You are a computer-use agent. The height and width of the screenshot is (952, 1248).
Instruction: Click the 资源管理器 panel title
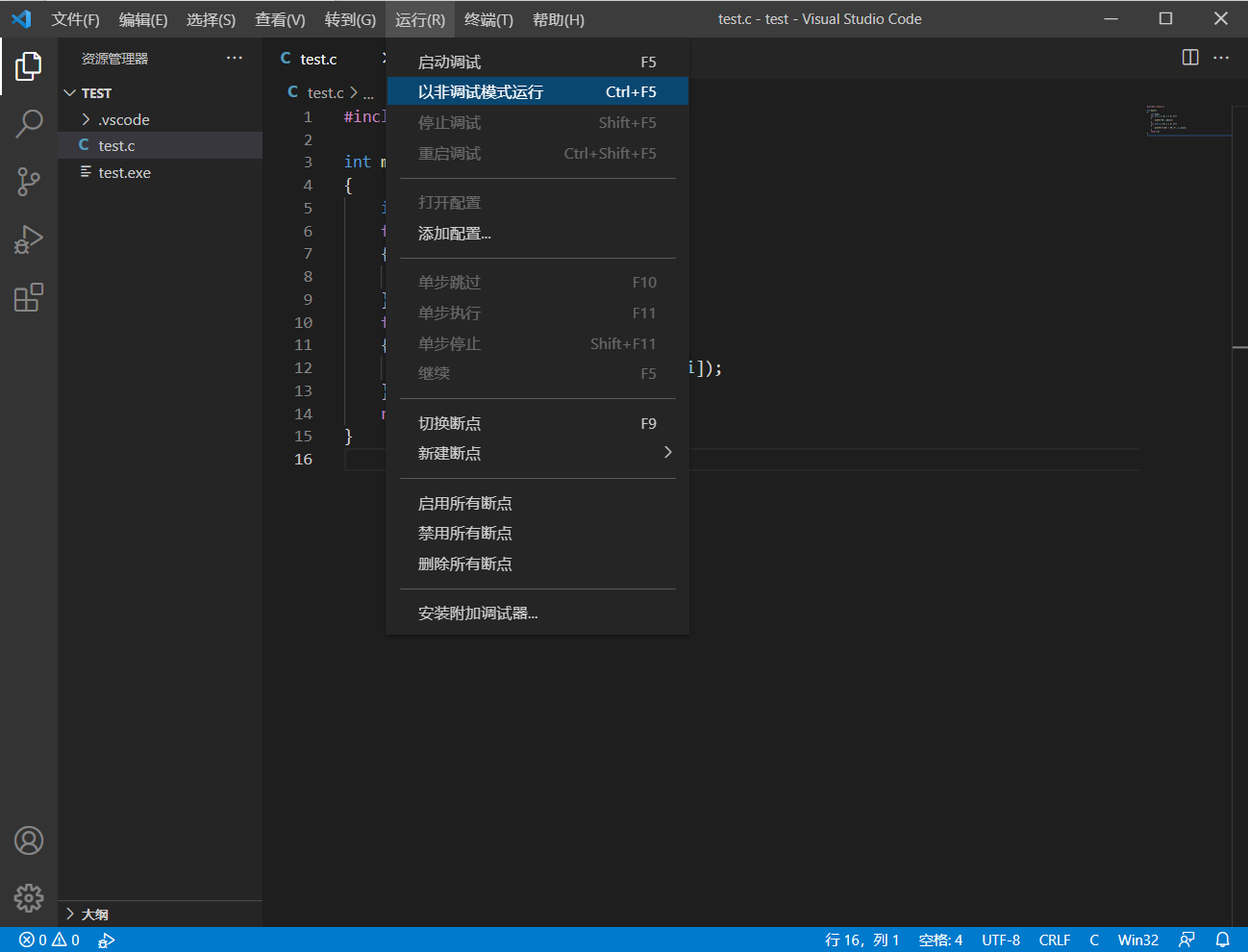tap(114, 59)
